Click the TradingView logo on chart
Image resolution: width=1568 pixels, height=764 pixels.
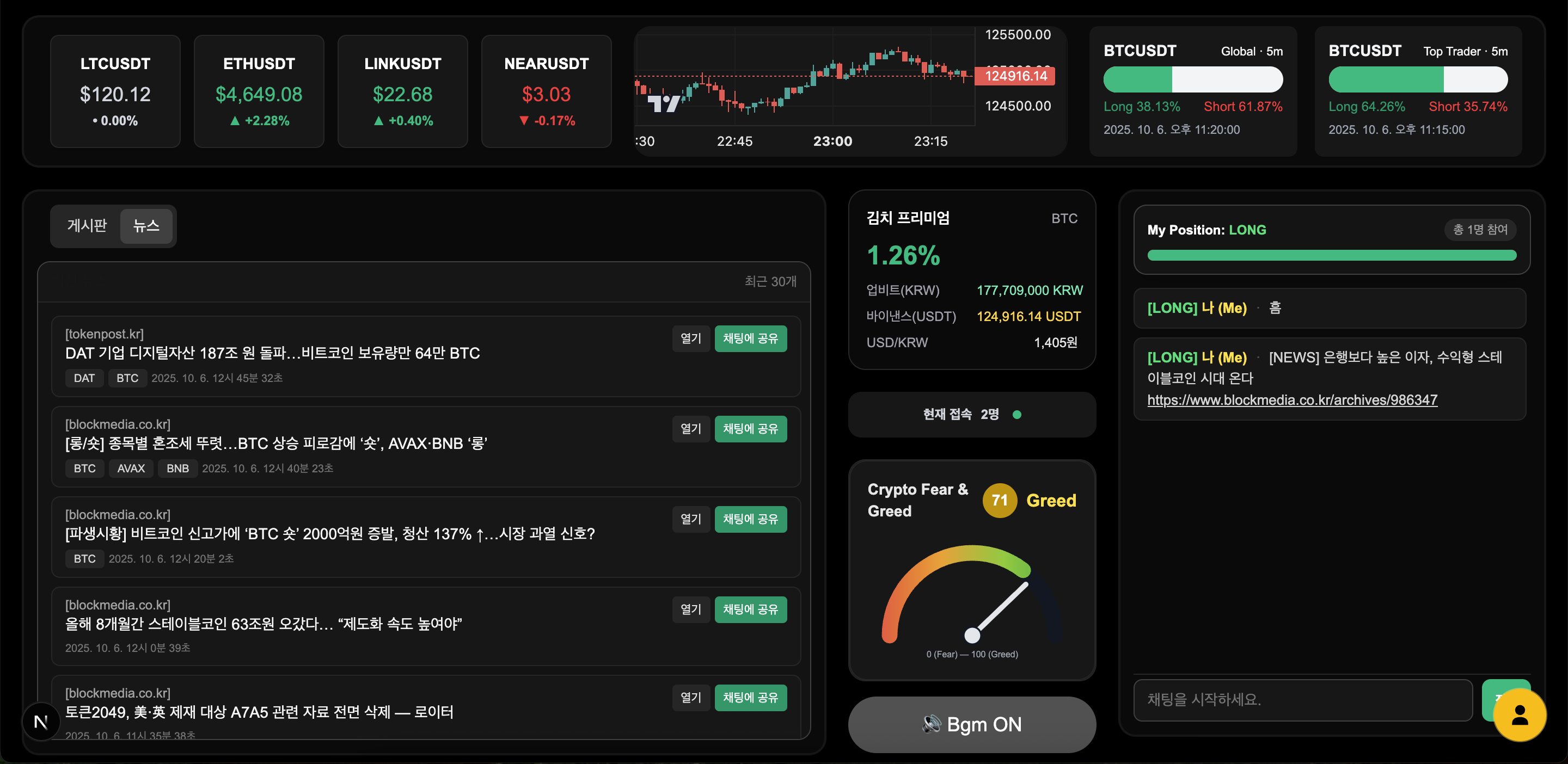coord(663,103)
